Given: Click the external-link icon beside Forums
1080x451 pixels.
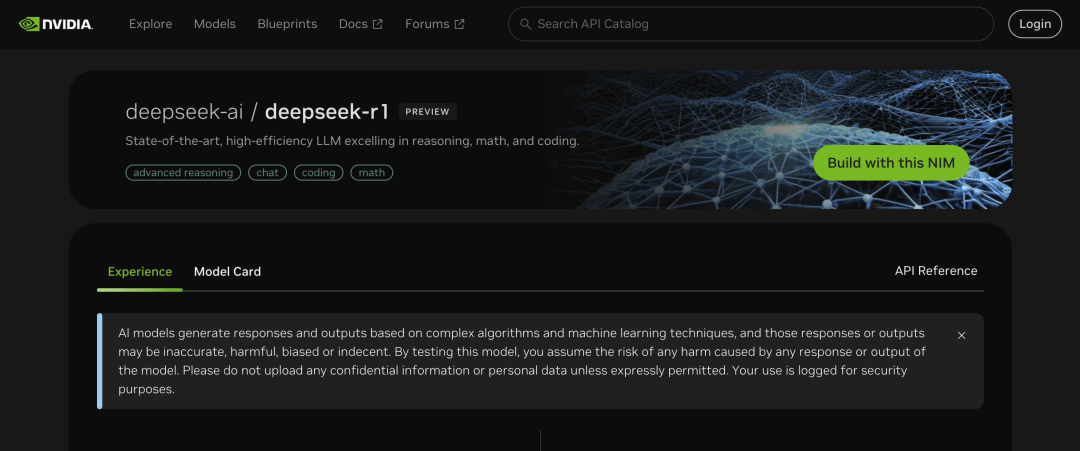Looking at the screenshot, I should 460,24.
